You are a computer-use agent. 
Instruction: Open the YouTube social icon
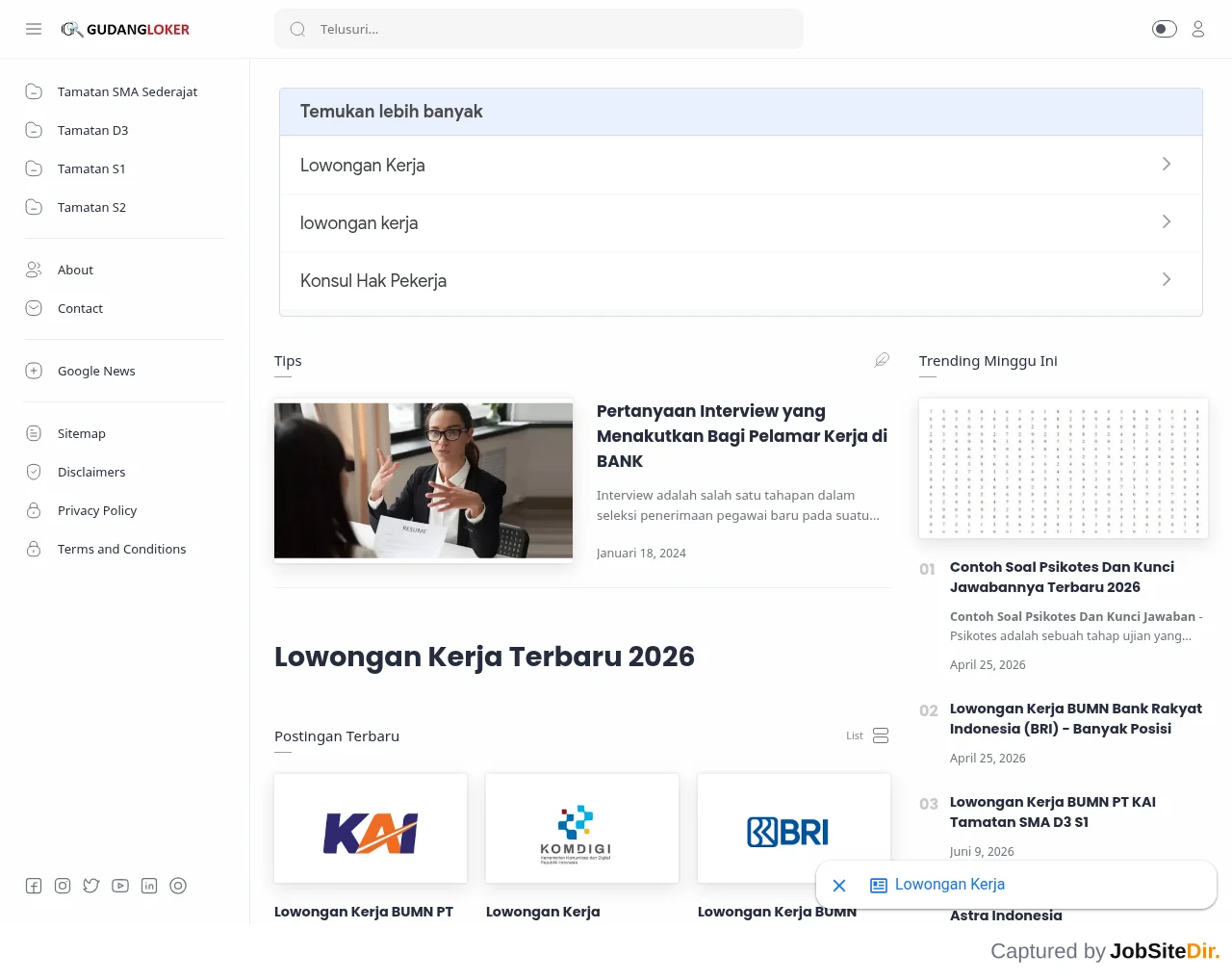click(x=120, y=886)
